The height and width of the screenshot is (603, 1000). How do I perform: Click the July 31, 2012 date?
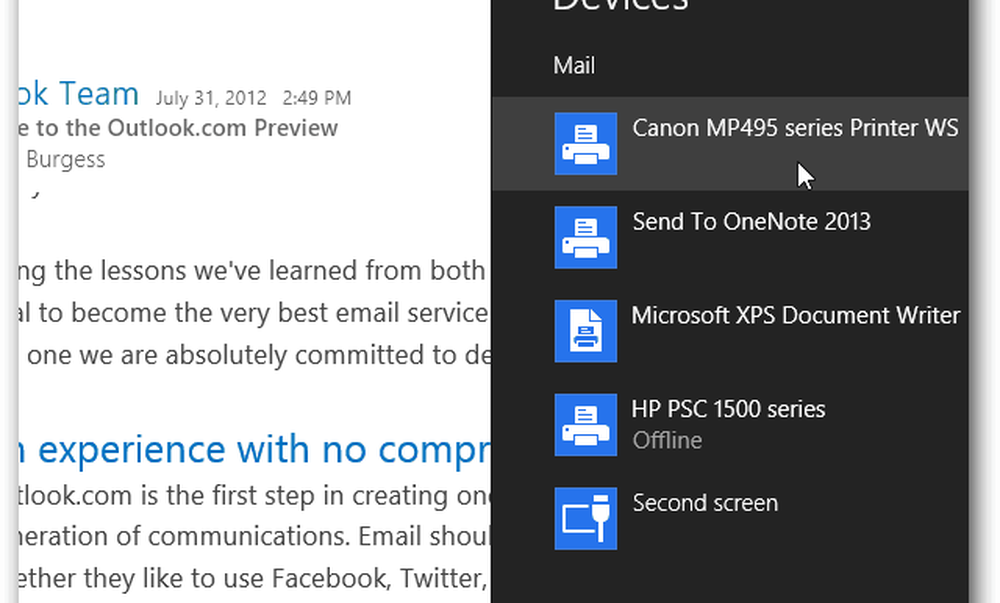tap(211, 98)
